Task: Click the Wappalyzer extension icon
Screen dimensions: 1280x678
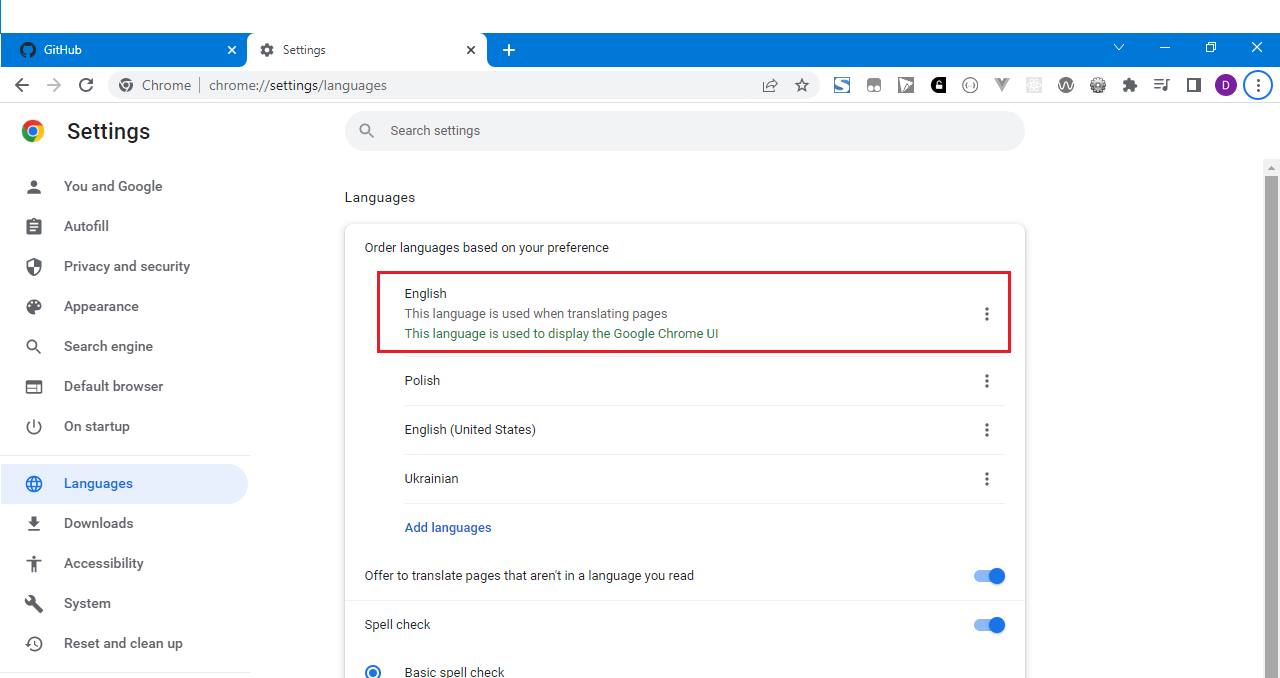Action: (x=1066, y=85)
